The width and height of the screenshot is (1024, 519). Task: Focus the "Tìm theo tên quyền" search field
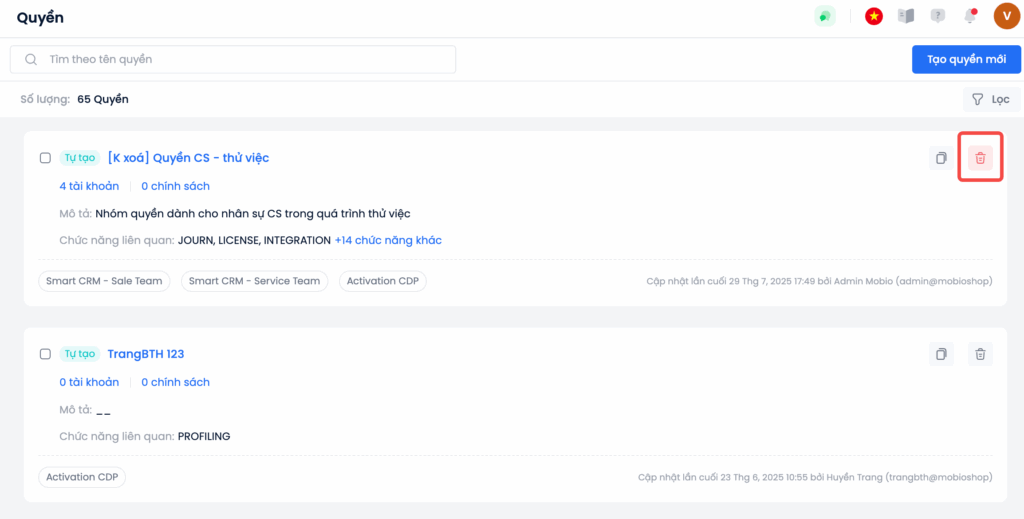[x=240, y=59]
